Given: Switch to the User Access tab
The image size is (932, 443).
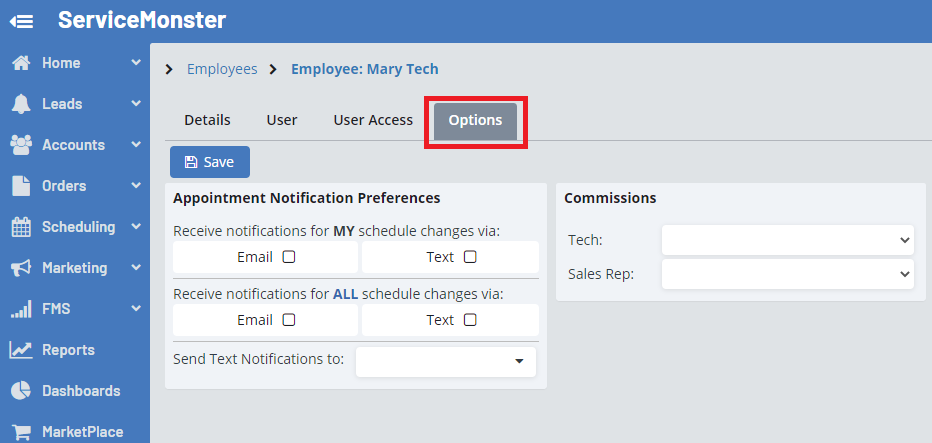Looking at the screenshot, I should pyautogui.click(x=373, y=120).
